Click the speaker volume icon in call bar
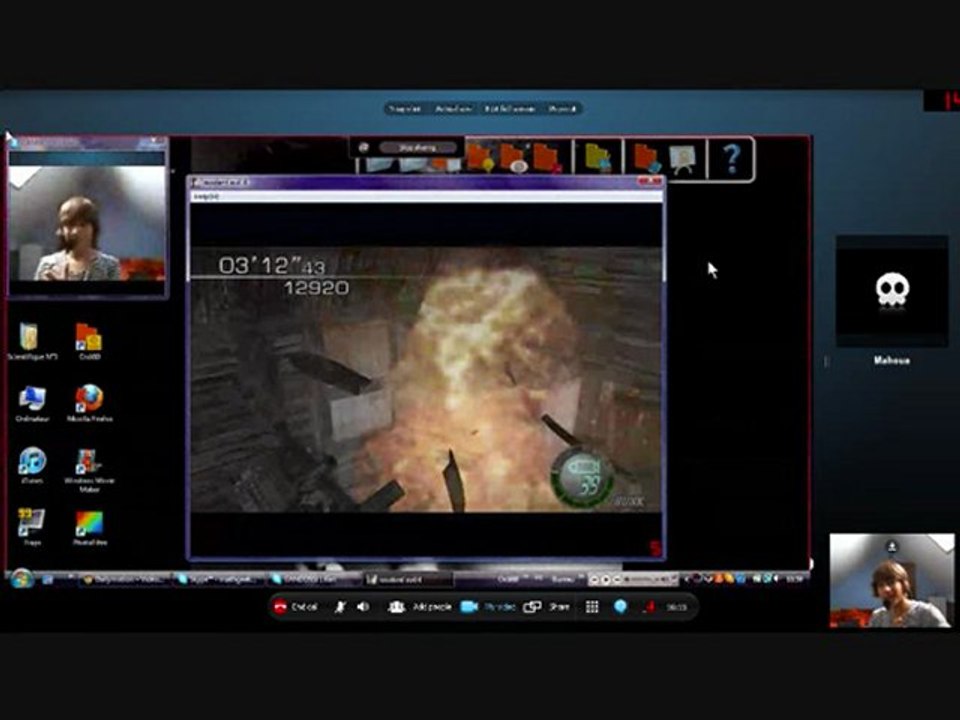The image size is (960, 720). (x=363, y=607)
